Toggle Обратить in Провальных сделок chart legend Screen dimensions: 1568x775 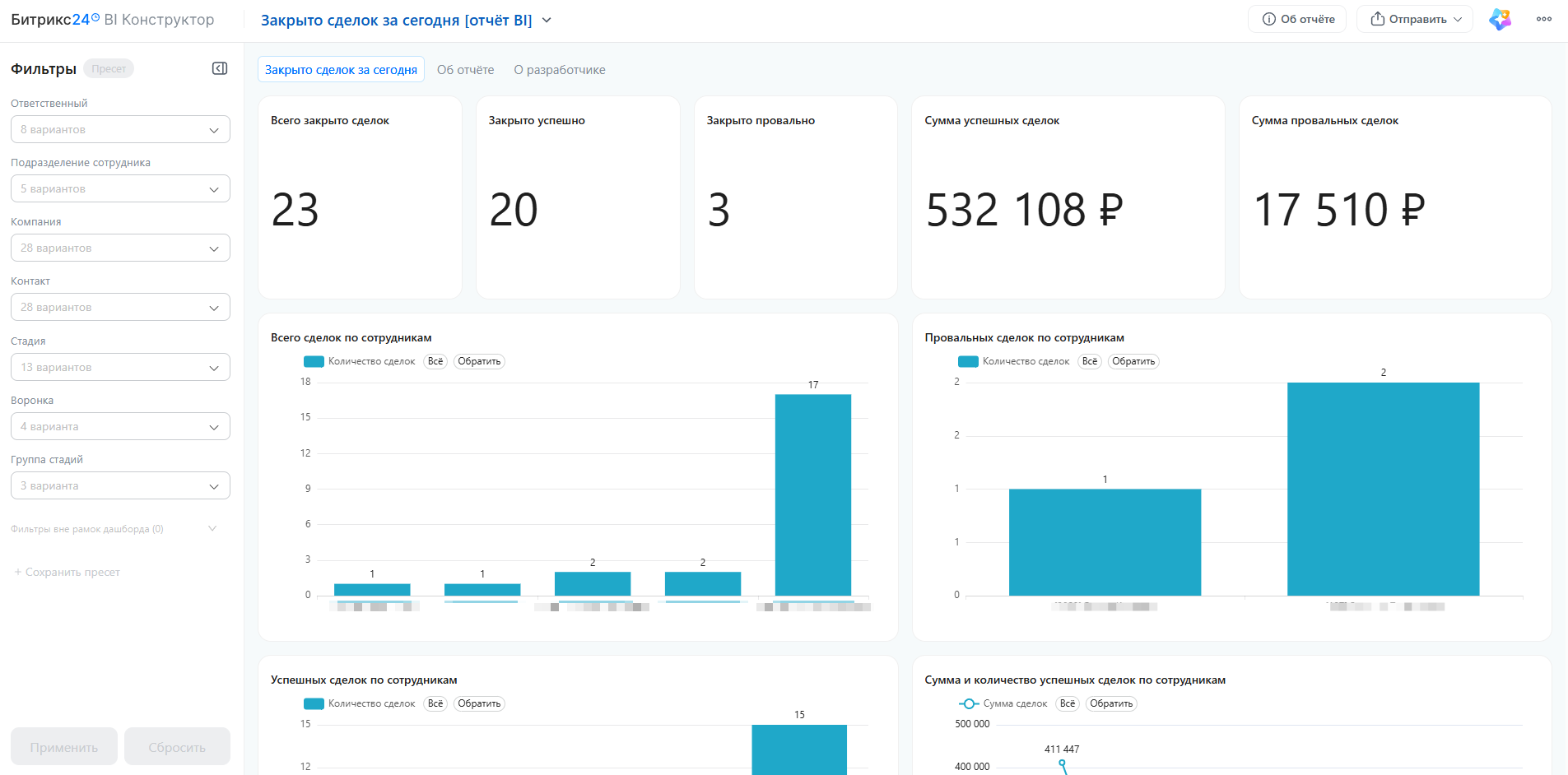(x=1133, y=361)
